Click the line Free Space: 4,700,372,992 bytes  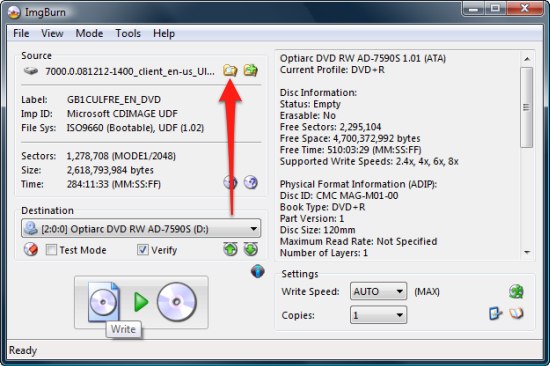pyautogui.click(x=350, y=138)
